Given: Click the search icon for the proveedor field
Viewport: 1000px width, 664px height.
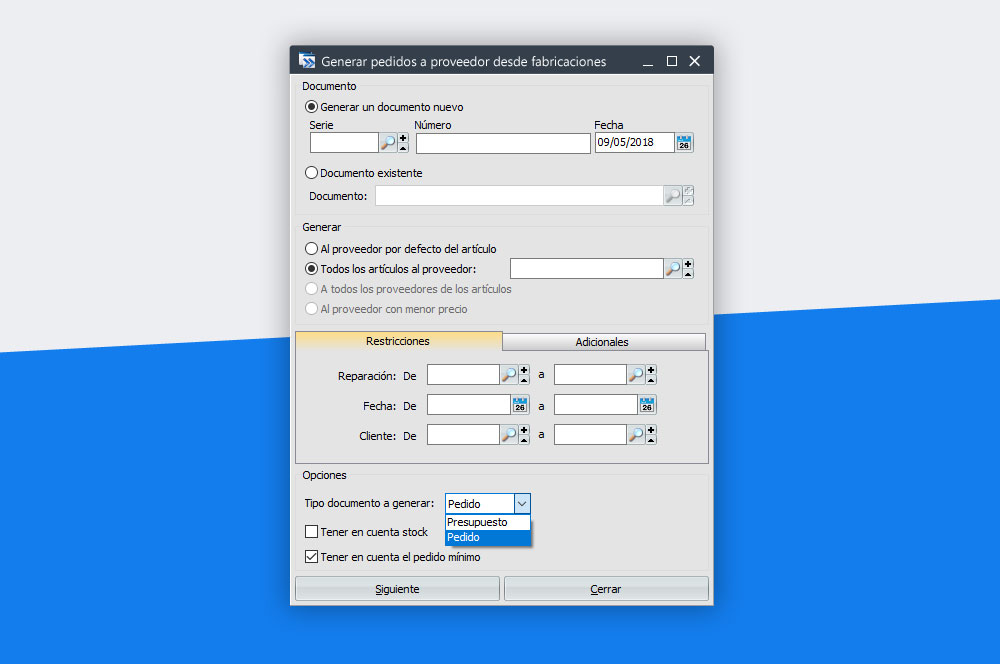Looking at the screenshot, I should coord(673,268).
